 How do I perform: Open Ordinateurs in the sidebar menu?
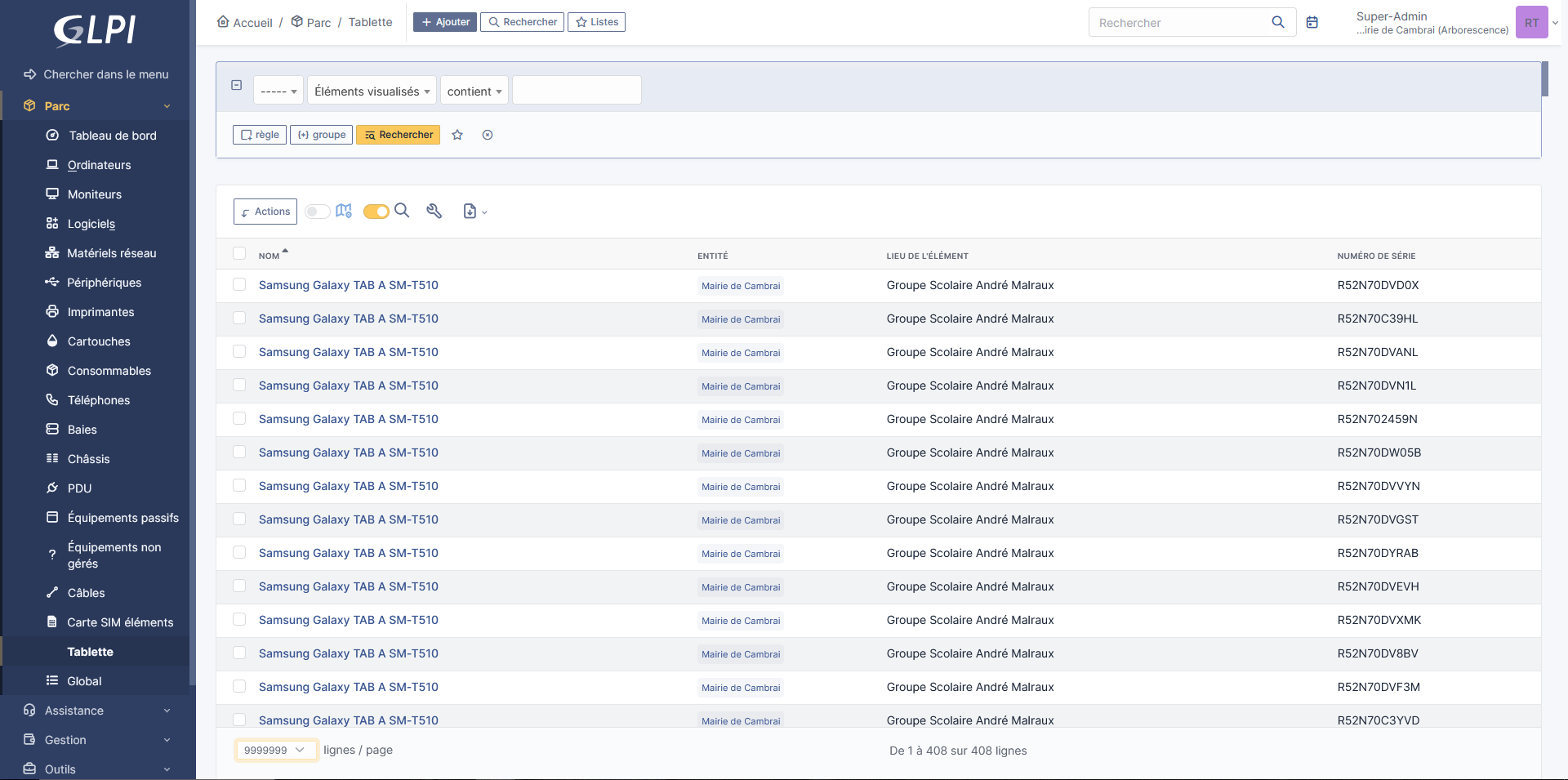[99, 165]
